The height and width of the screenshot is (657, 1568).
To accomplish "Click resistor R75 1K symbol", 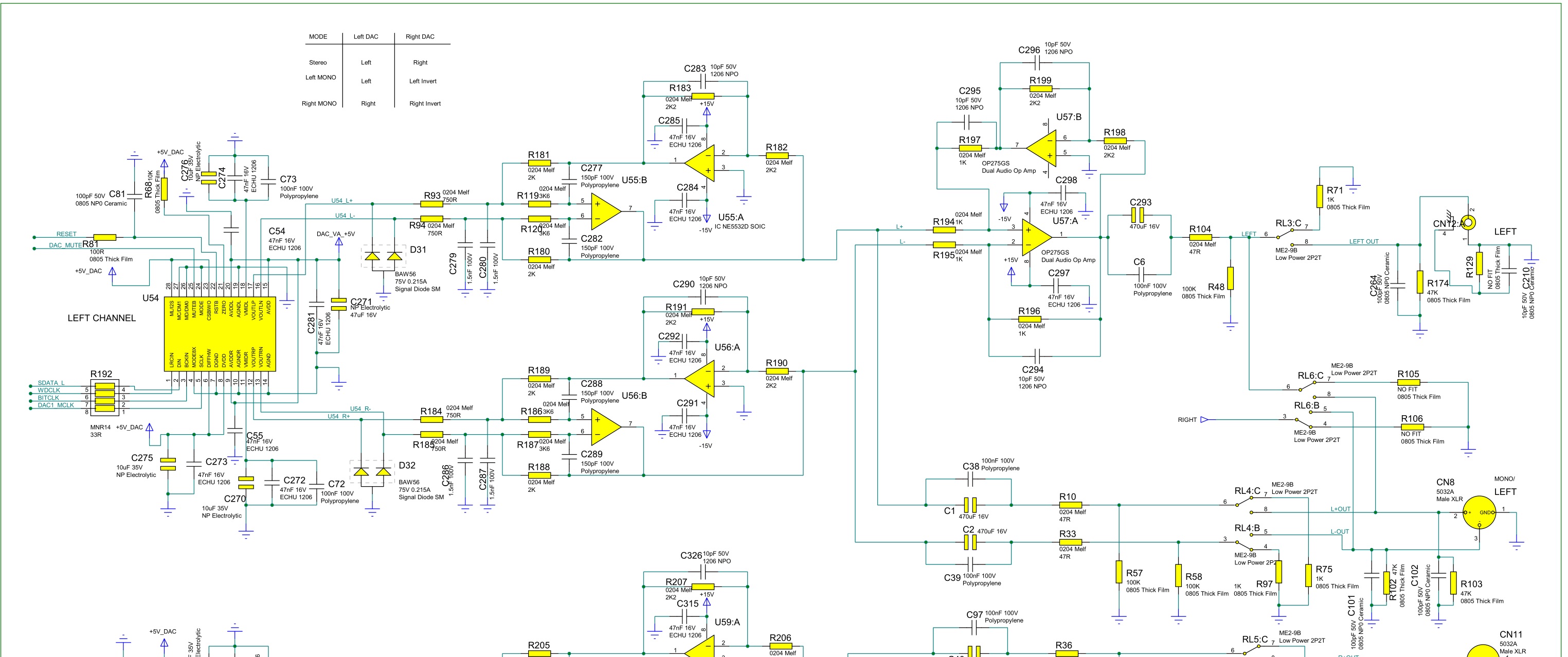I will point(1308,576).
